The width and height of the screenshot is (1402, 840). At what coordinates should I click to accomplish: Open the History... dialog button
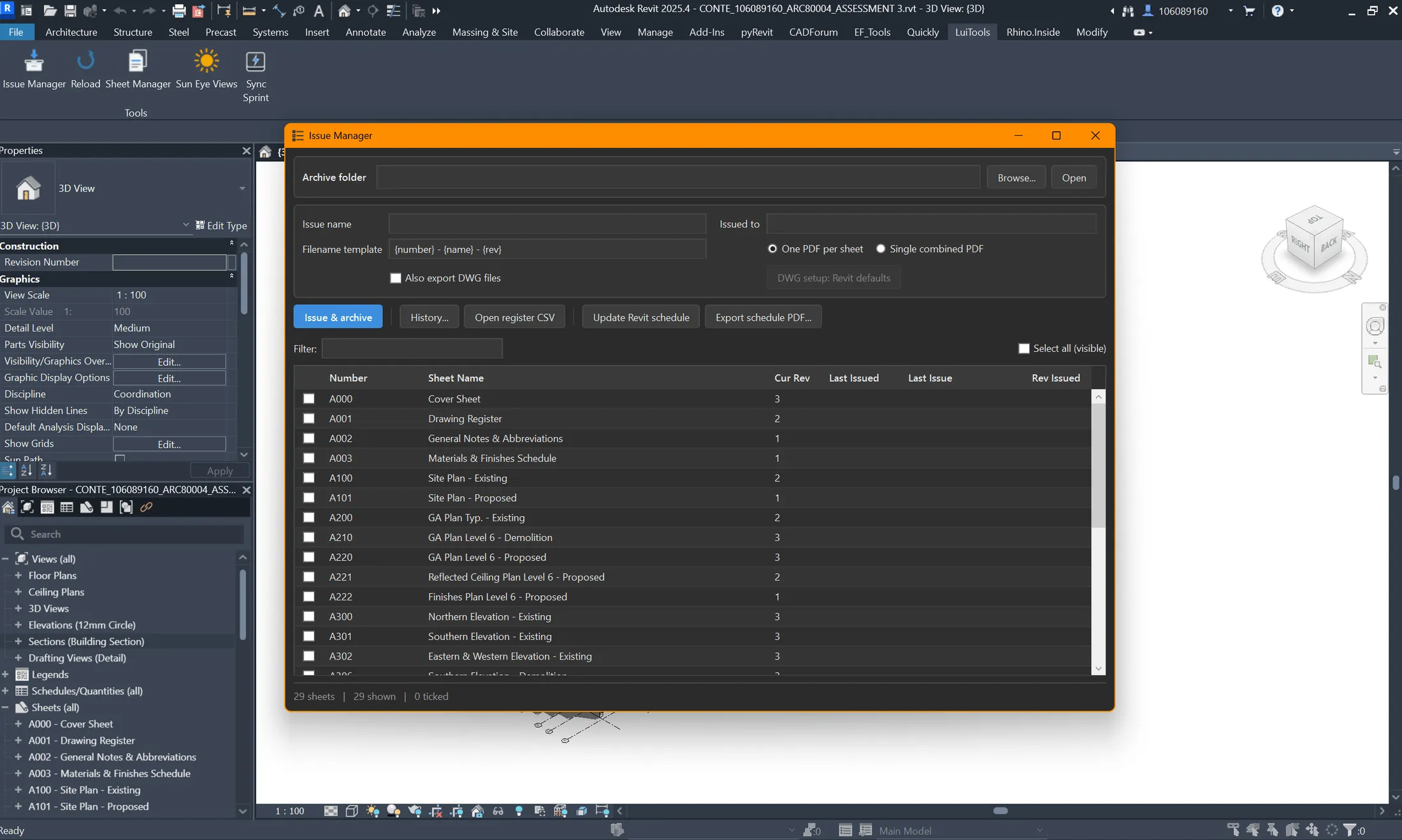click(430, 317)
